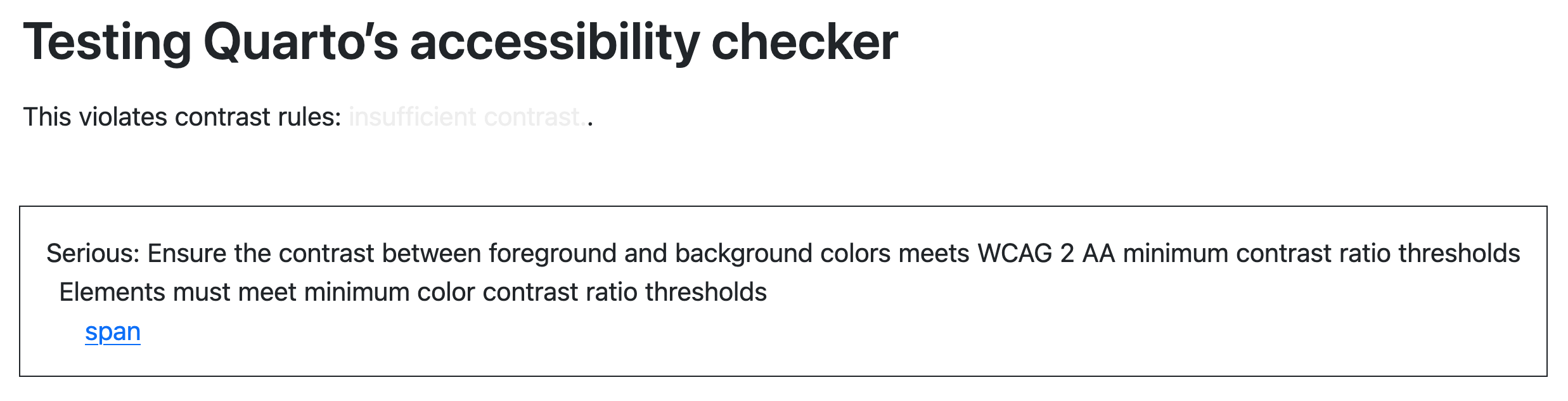Click the "WCAG 2 AA" text
This screenshot has width=1568, height=401.
(x=1045, y=254)
